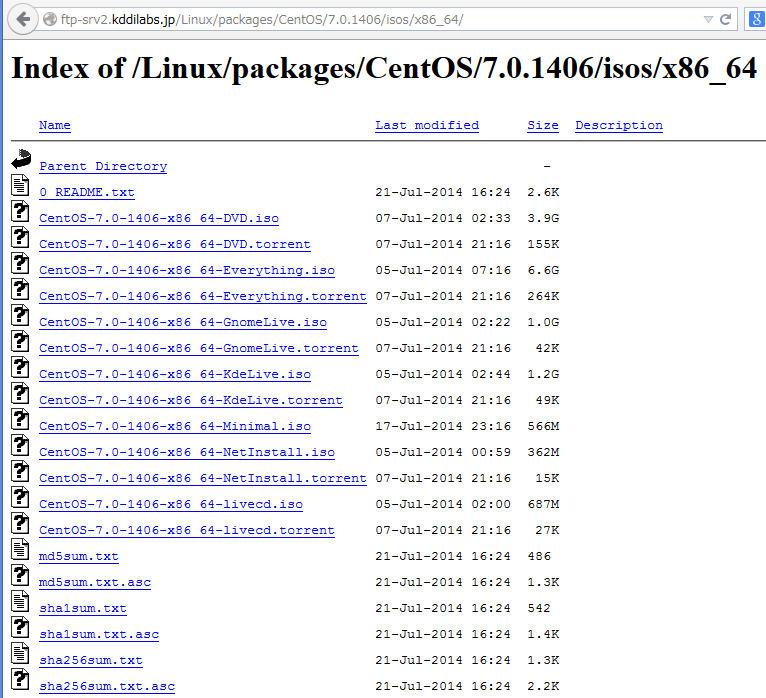
Task: Click the text file icon beside sha256sum.txt
Action: coord(20,654)
